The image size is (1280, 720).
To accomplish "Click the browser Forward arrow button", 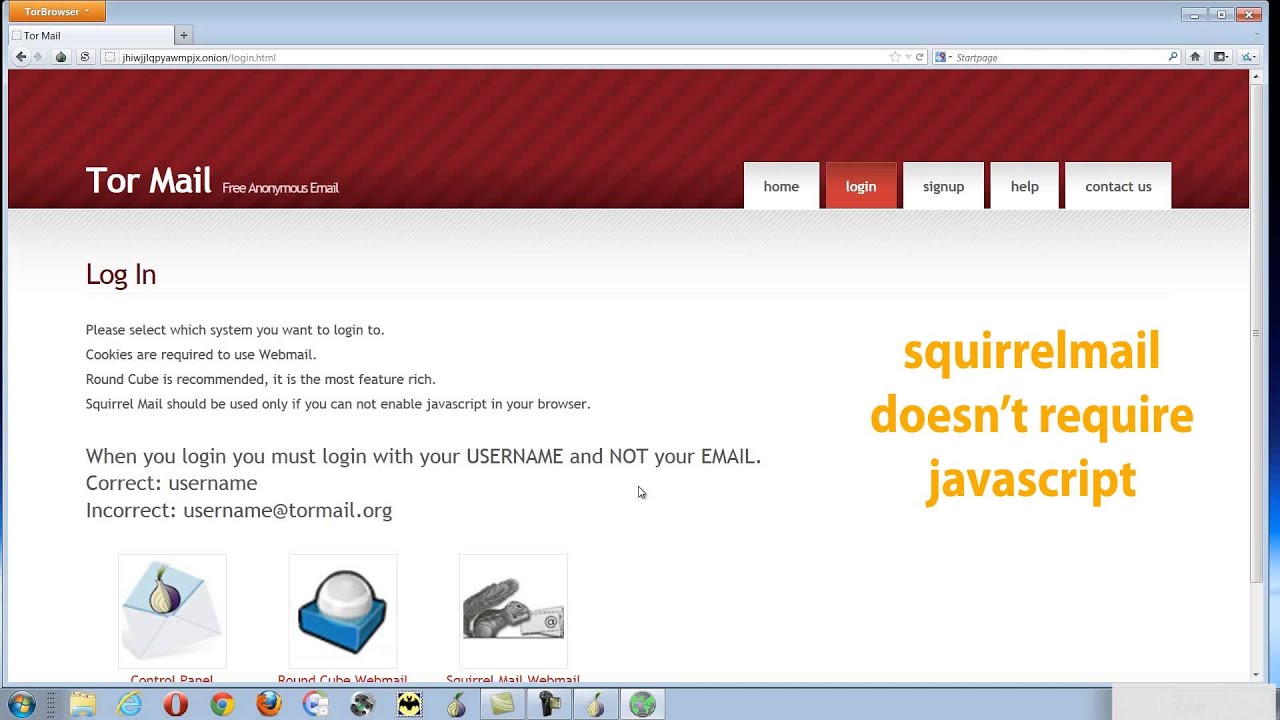I will (x=38, y=57).
